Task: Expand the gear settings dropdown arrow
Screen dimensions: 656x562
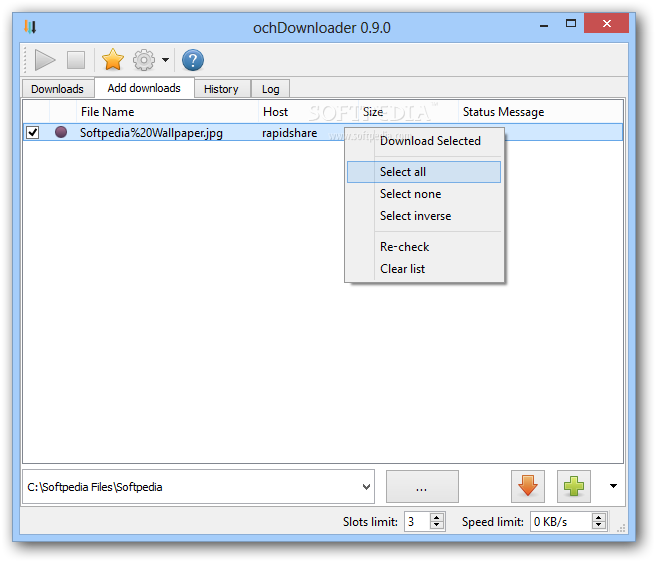Action: pos(166,60)
